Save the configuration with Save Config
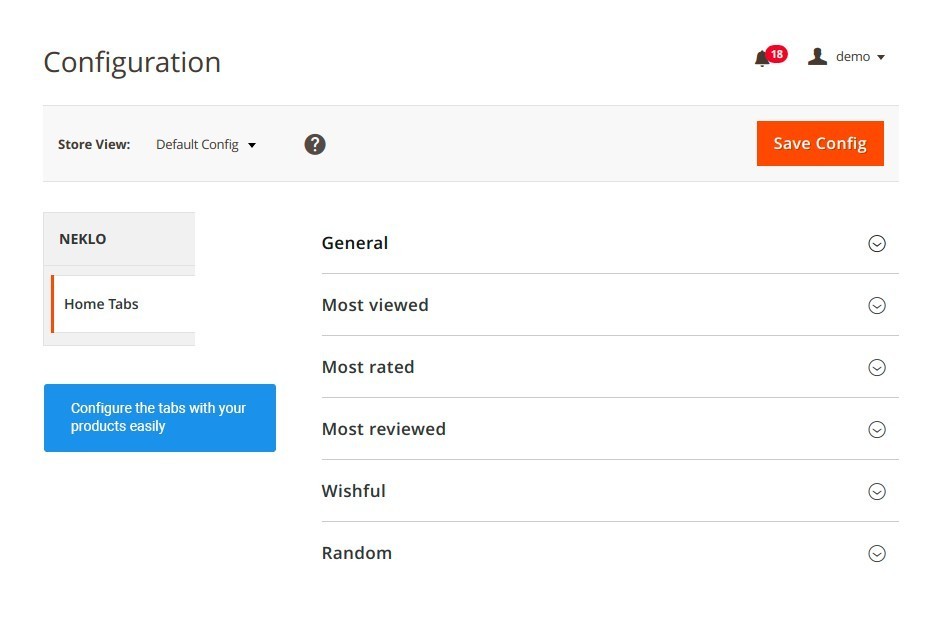 click(820, 143)
